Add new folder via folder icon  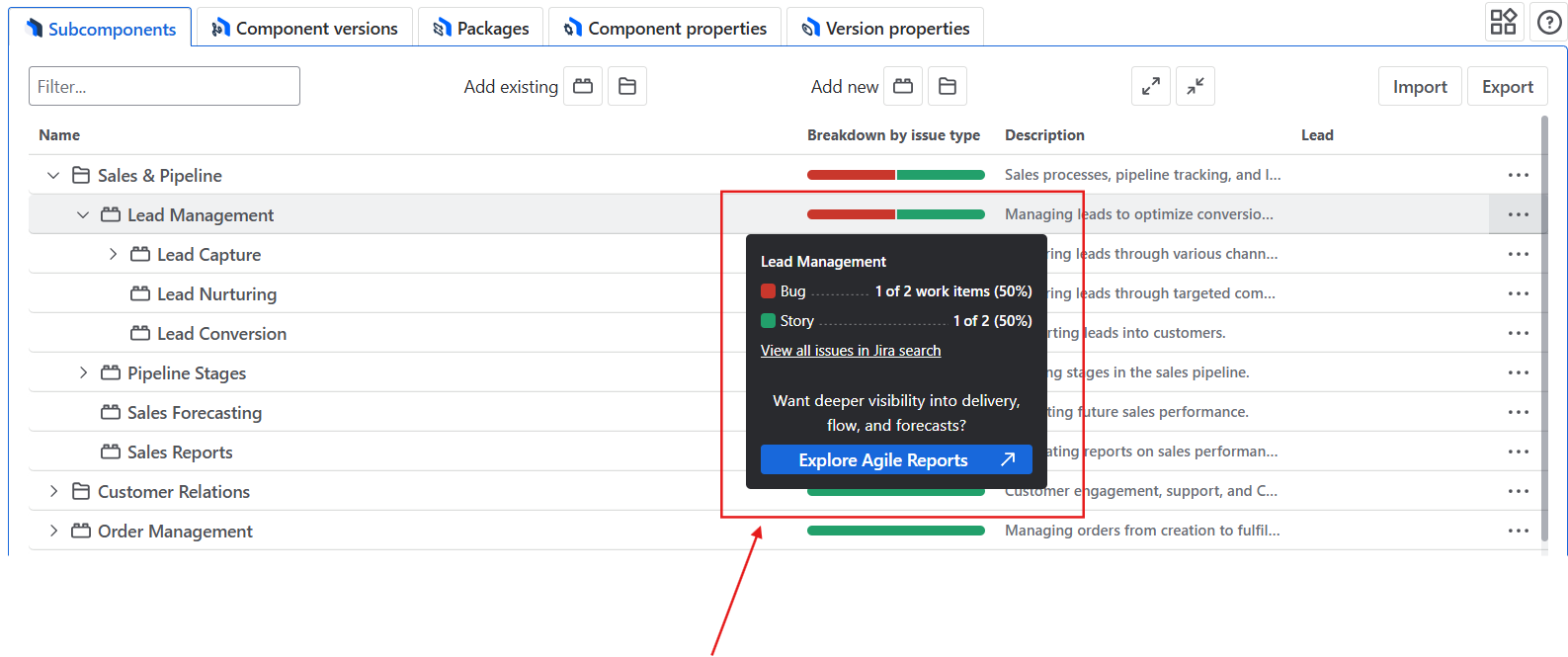pyautogui.click(x=948, y=86)
